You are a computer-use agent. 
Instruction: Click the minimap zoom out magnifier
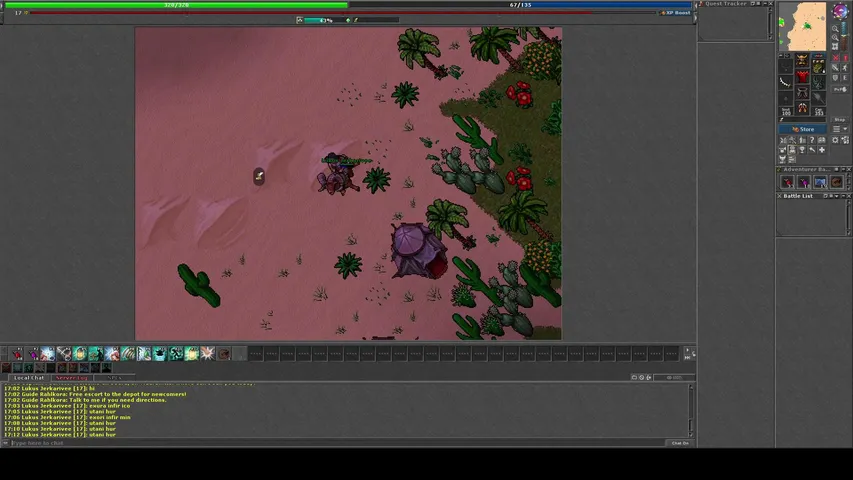pos(835,29)
